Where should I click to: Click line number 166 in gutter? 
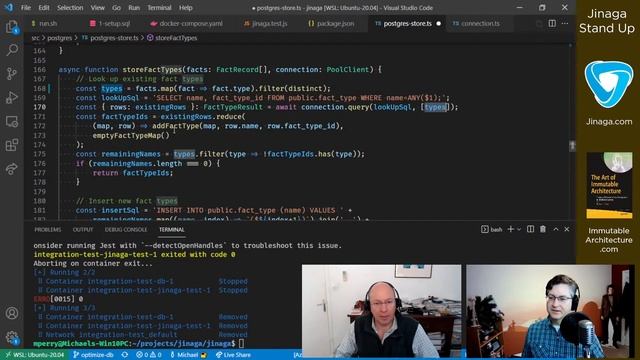[x=40, y=70]
